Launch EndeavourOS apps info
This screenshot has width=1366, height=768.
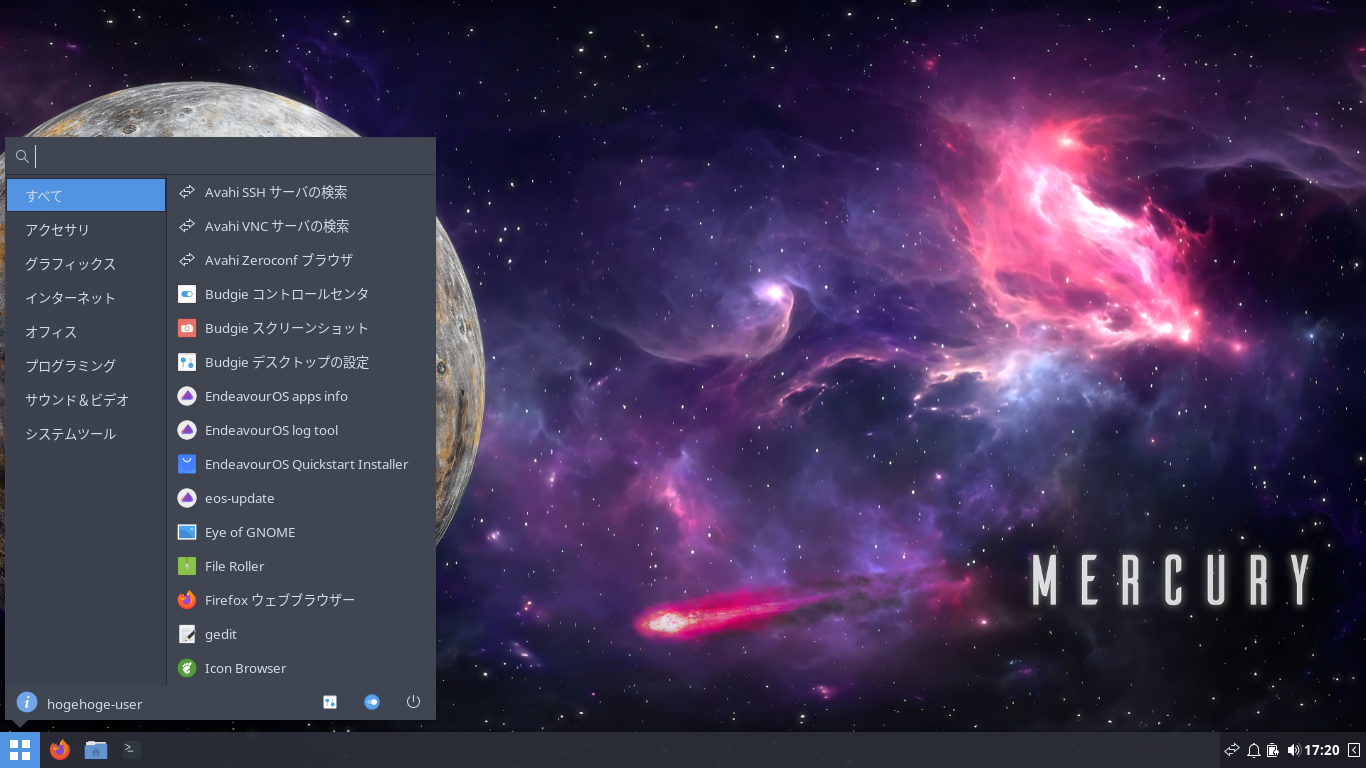pyautogui.click(x=301, y=396)
